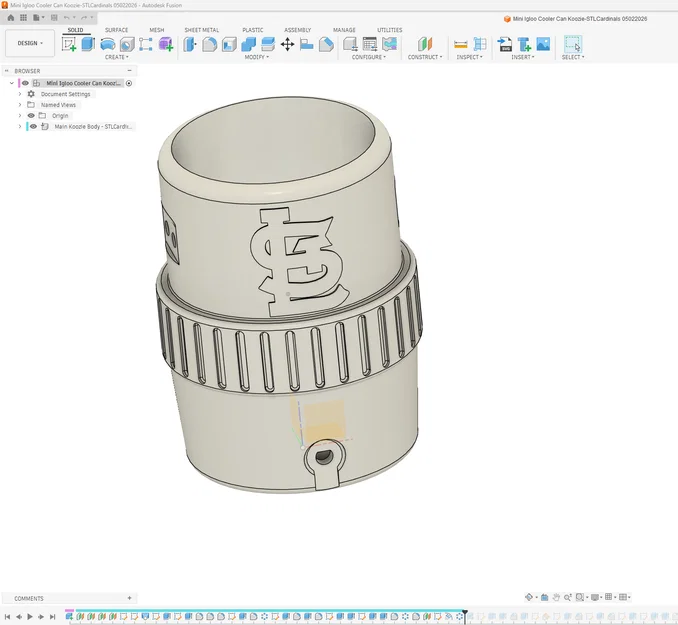Viewport: 678px width, 625px height.
Task: Open the SELECT dropdown menu
Action: click(x=572, y=57)
